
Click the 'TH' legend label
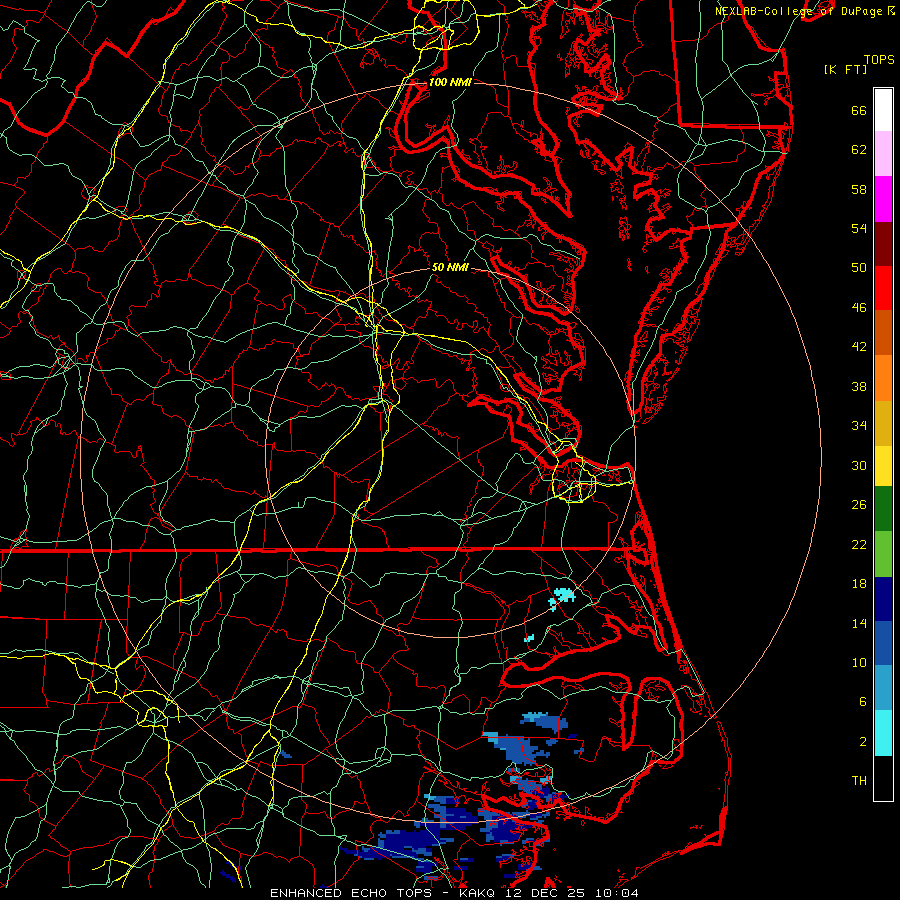(x=859, y=781)
